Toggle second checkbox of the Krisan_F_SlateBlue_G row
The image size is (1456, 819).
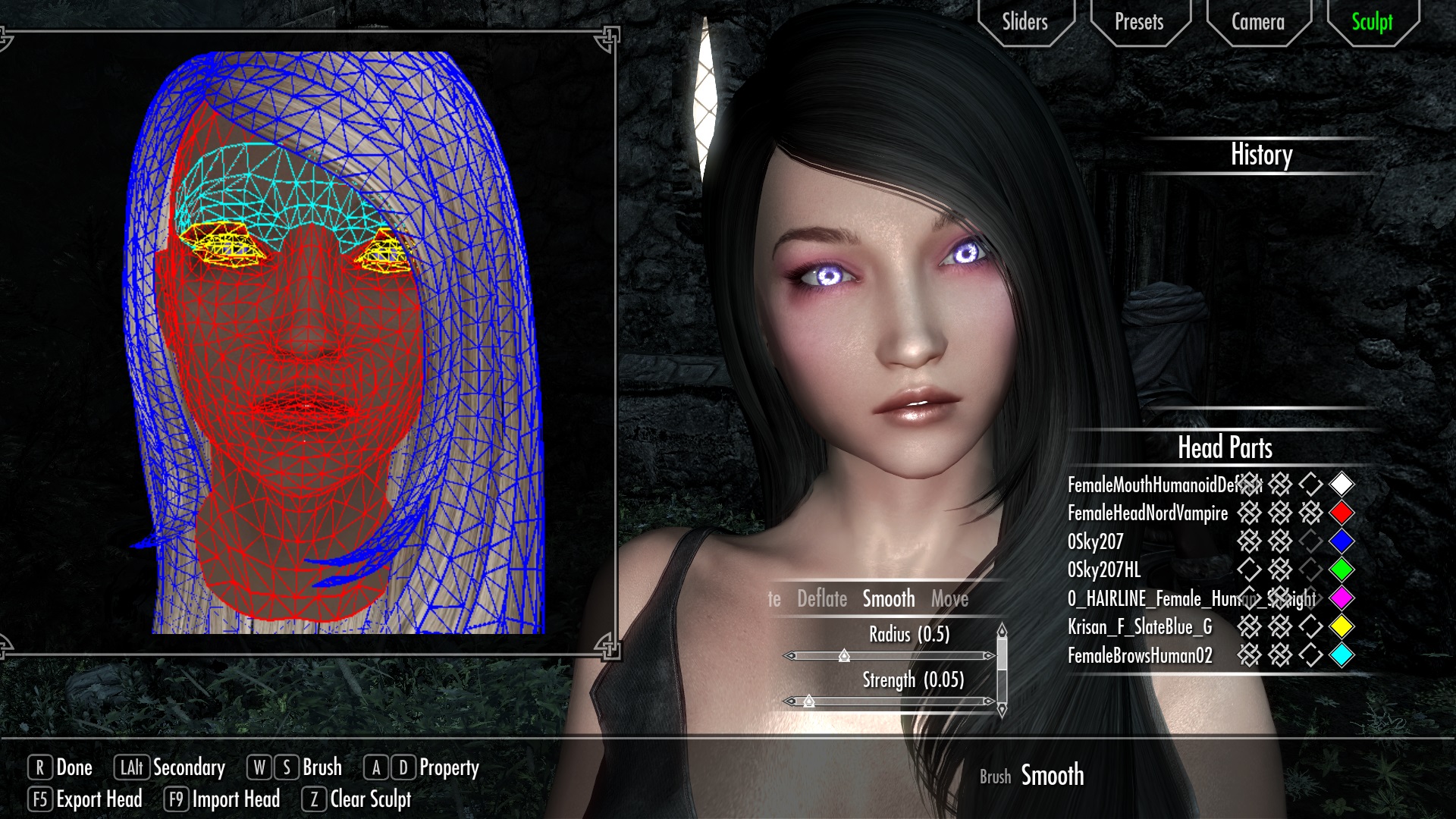click(x=1280, y=626)
